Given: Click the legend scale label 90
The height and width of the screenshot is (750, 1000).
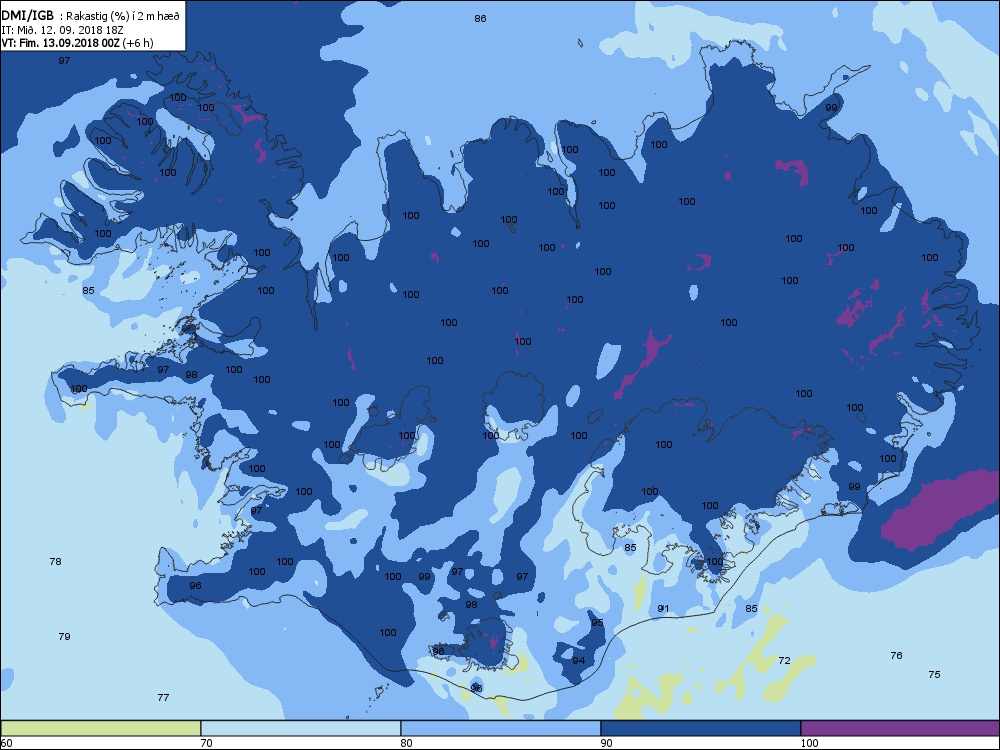Looking at the screenshot, I should pyautogui.click(x=606, y=743).
